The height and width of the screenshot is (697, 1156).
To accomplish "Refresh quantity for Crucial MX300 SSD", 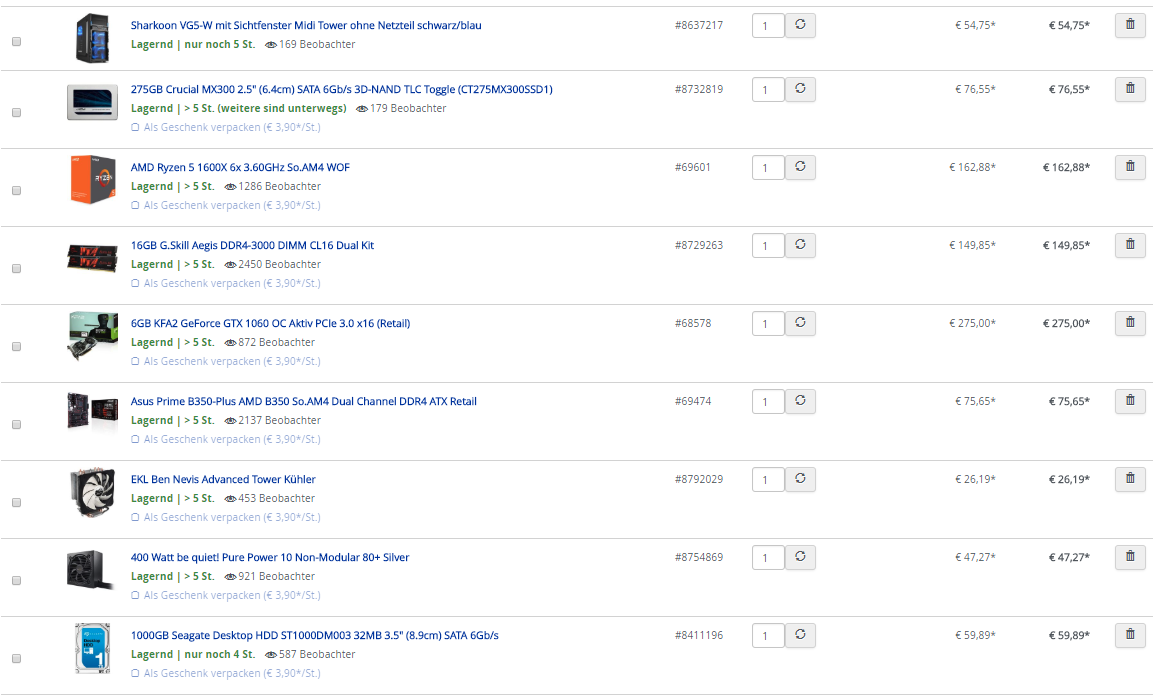I will (x=800, y=89).
